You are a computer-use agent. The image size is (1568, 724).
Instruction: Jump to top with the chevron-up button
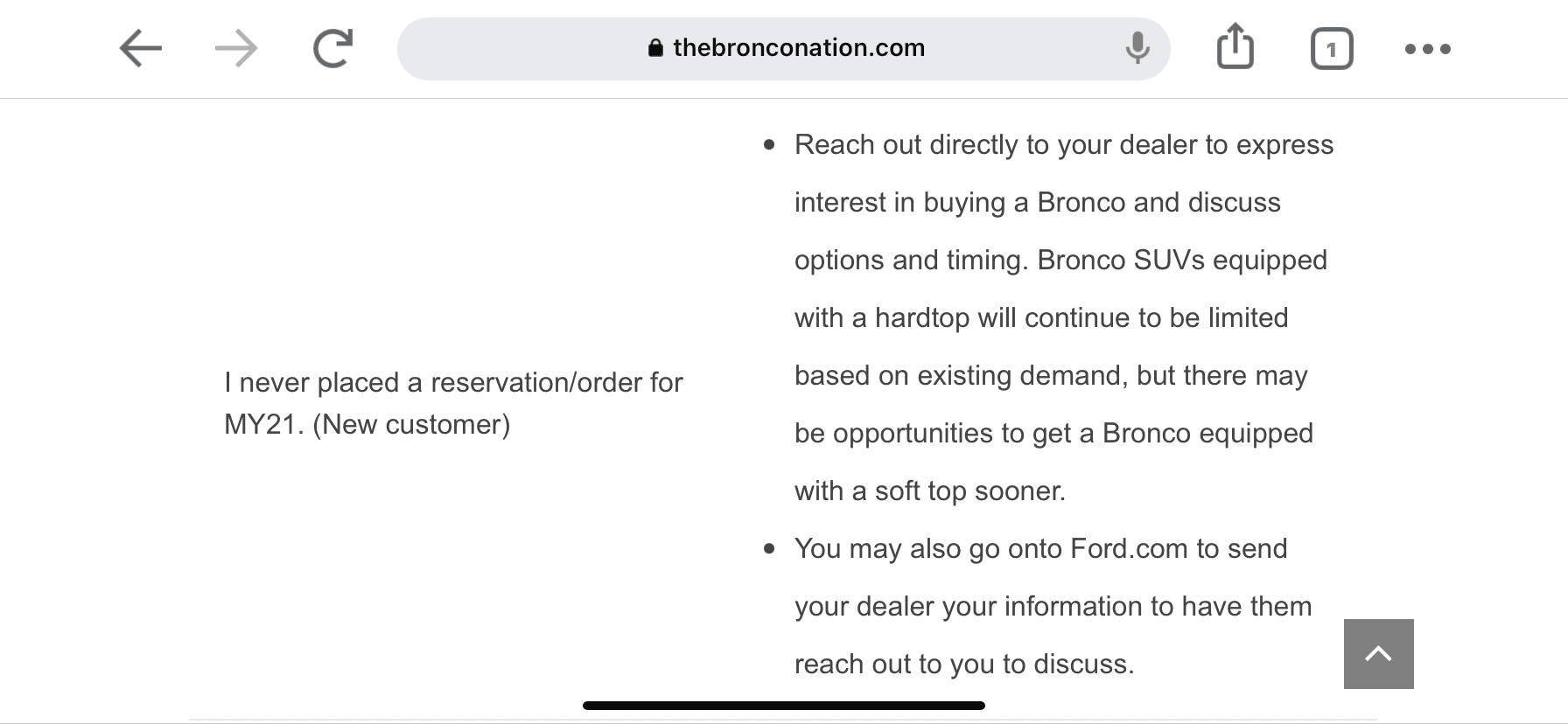(x=1379, y=654)
